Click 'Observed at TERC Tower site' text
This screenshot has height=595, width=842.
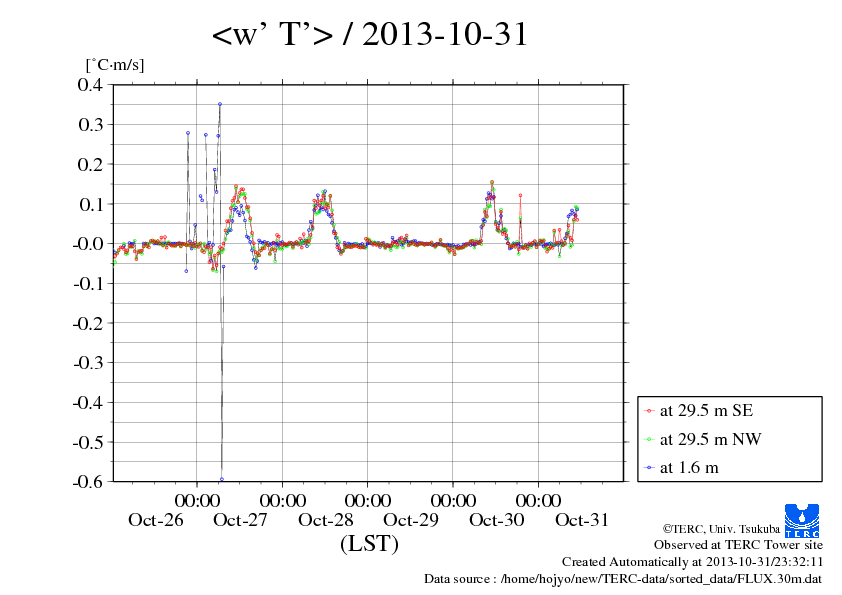(x=738, y=545)
